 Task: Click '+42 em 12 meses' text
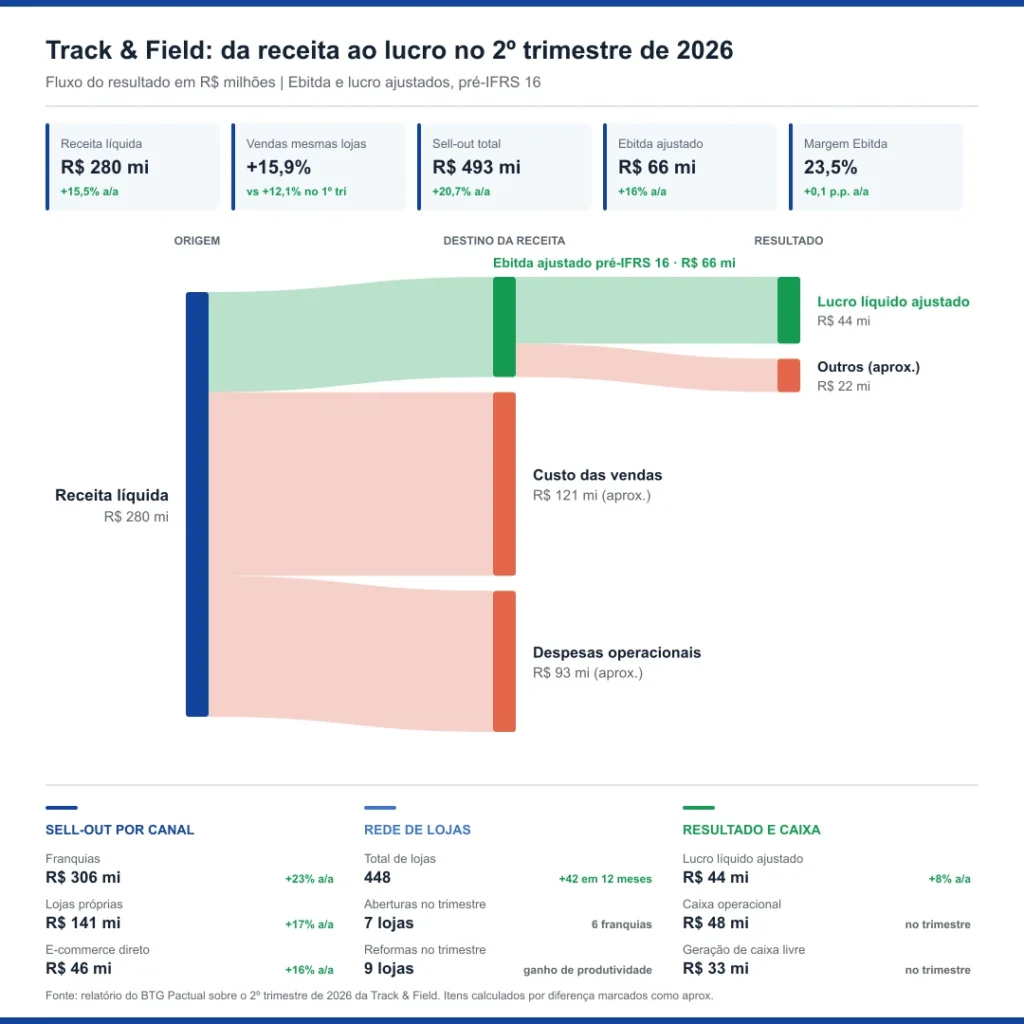[605, 880]
